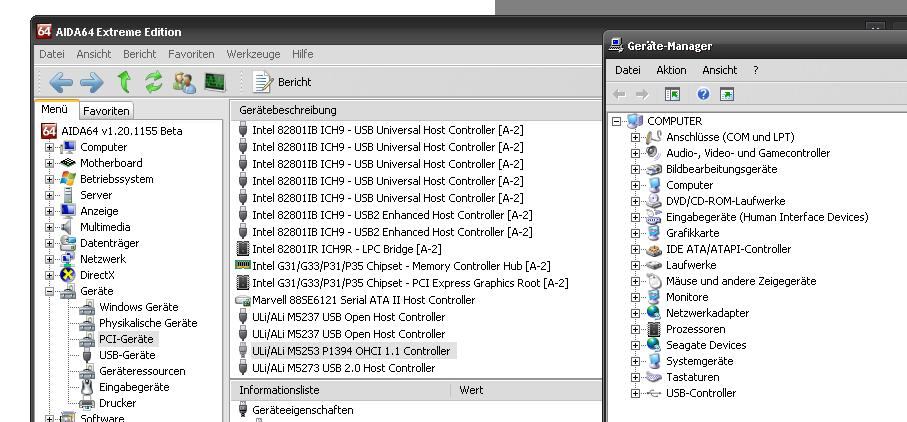
Task: Open the Werkzeuge menu in AIDA64
Action: pyautogui.click(x=253, y=54)
